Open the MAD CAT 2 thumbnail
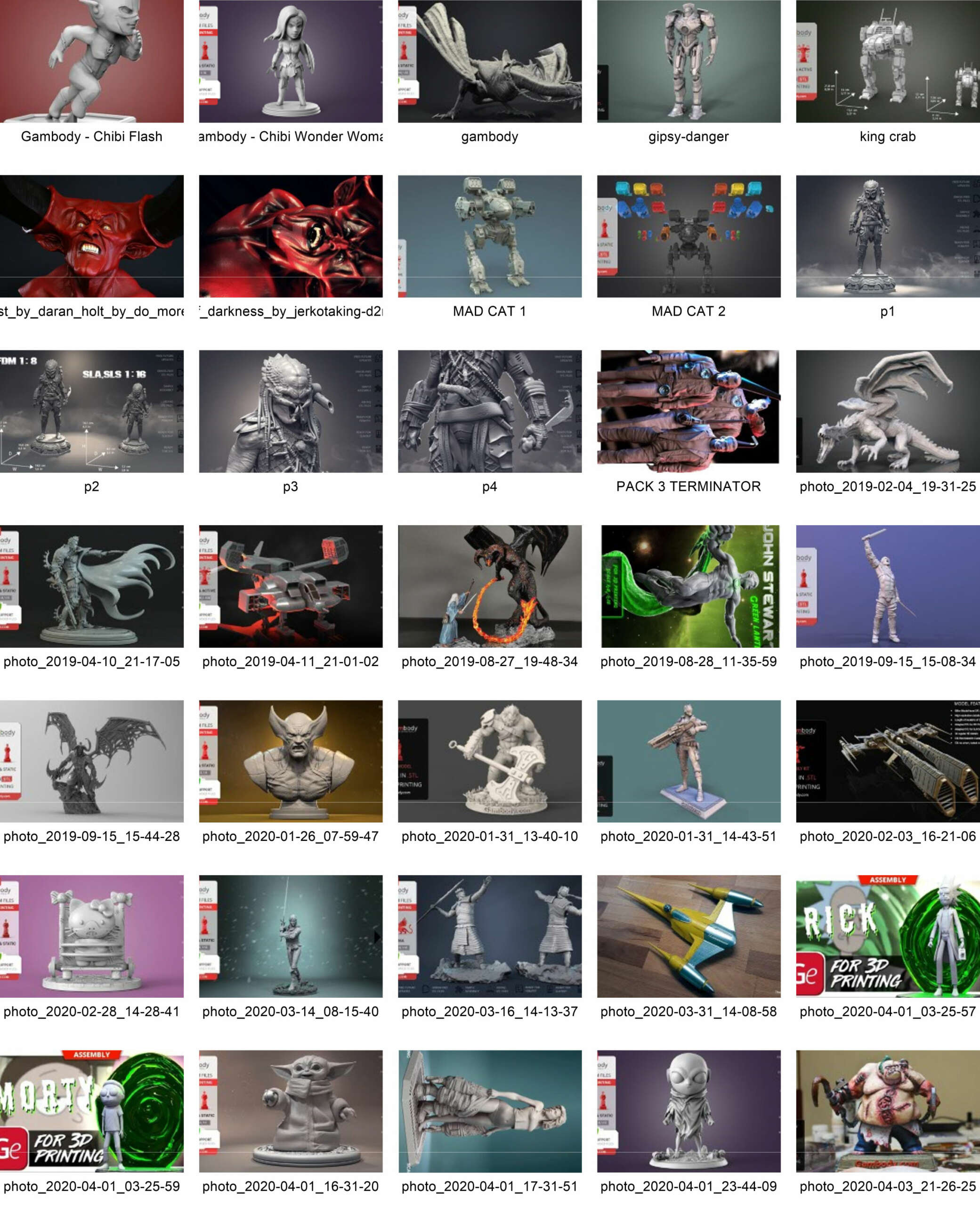The height and width of the screenshot is (1206, 980). [x=688, y=236]
